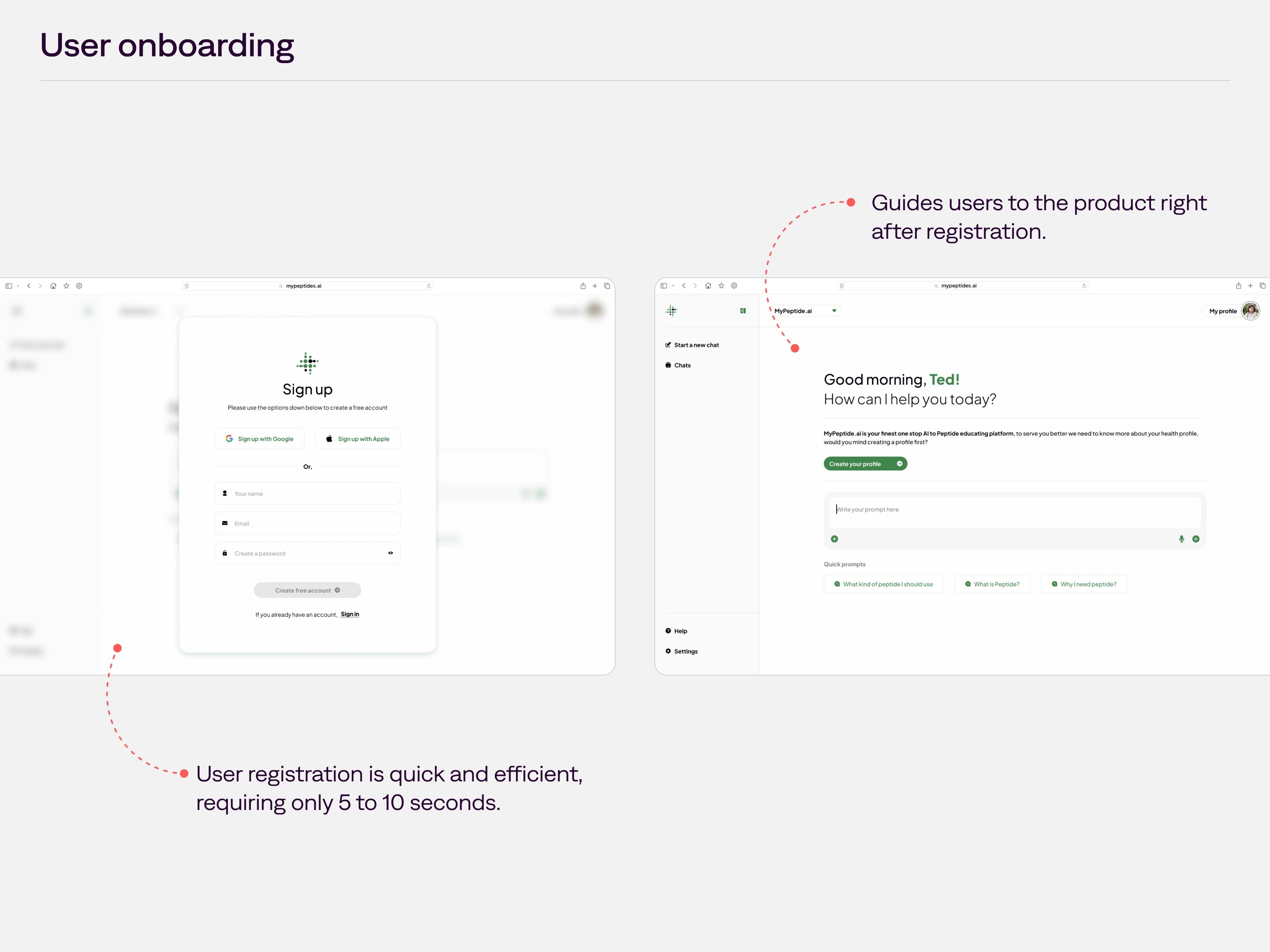Click MyPeptide logo in right sidebar
This screenshot has width=1270, height=952.
pos(671,311)
